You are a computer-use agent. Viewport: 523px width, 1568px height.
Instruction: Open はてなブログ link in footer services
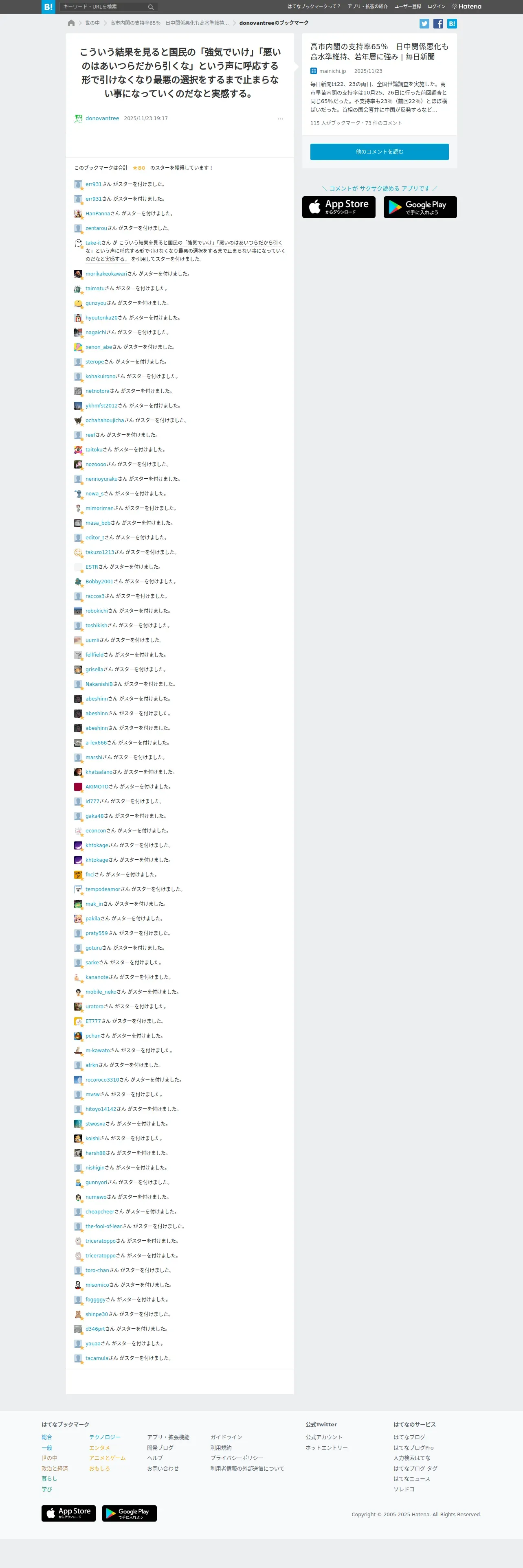(x=409, y=1437)
